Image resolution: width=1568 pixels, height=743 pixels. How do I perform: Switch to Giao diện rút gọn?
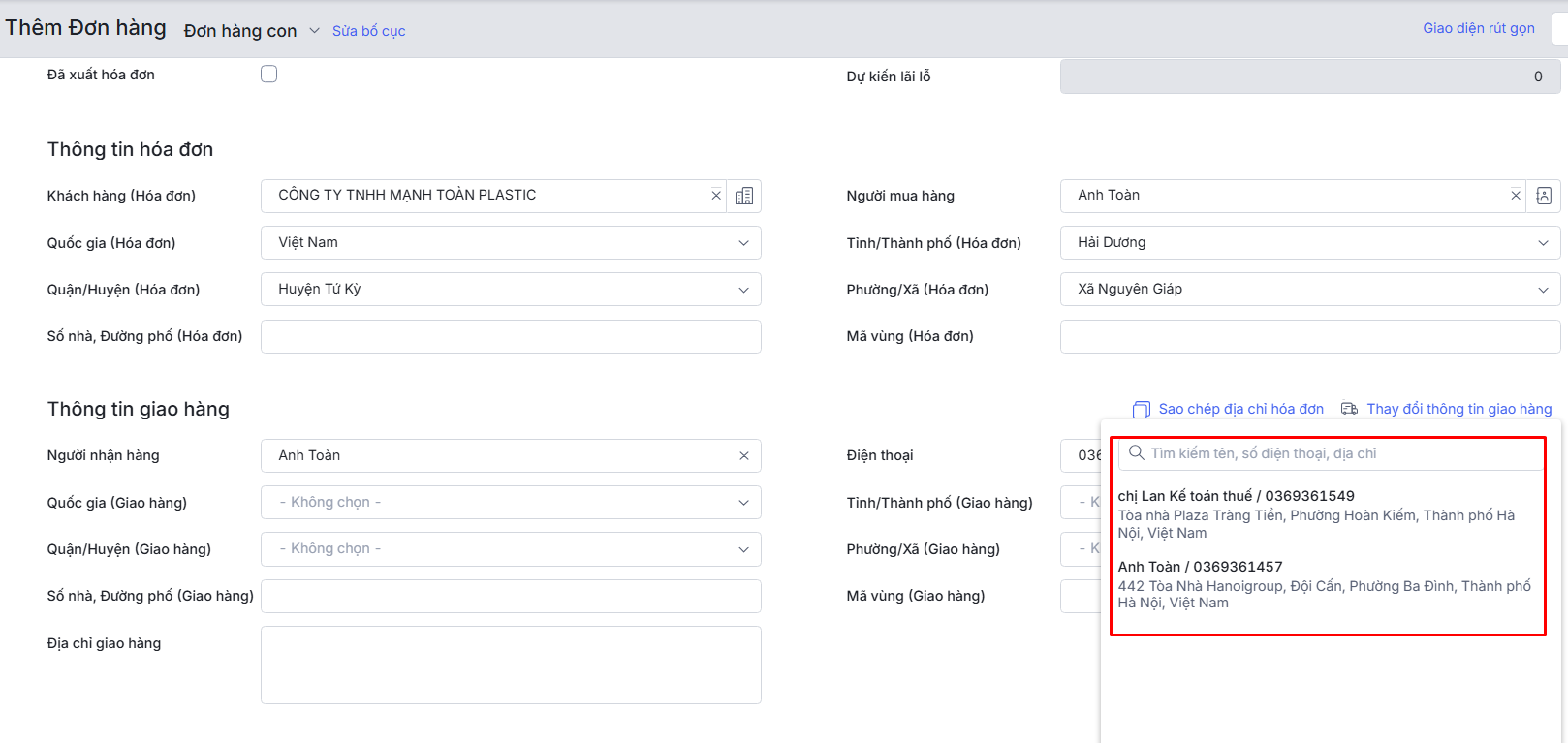[1478, 28]
